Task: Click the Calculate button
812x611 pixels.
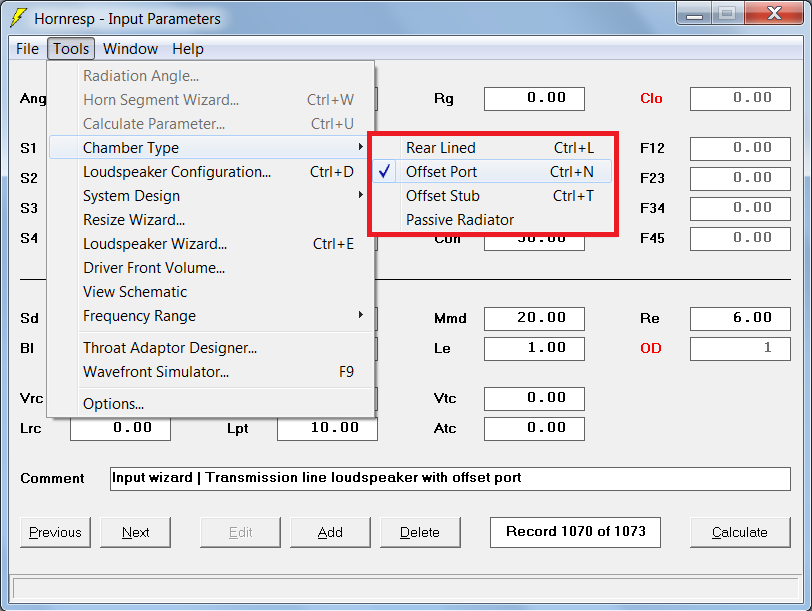Action: 740,532
